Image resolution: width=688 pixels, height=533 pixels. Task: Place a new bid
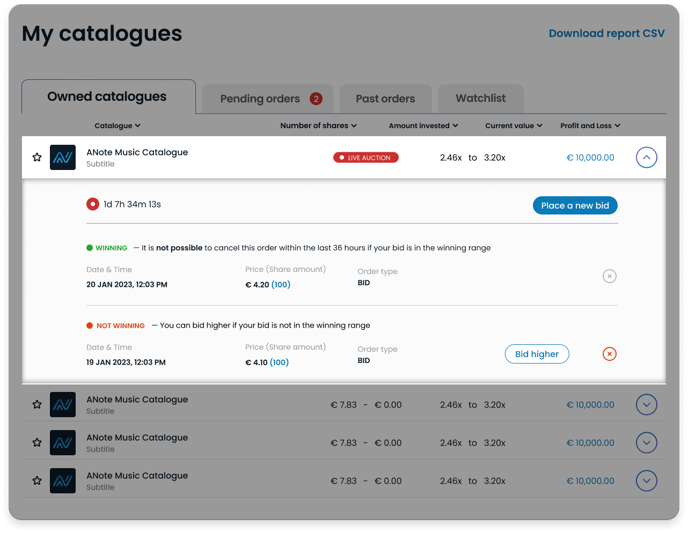pyautogui.click(x=575, y=205)
